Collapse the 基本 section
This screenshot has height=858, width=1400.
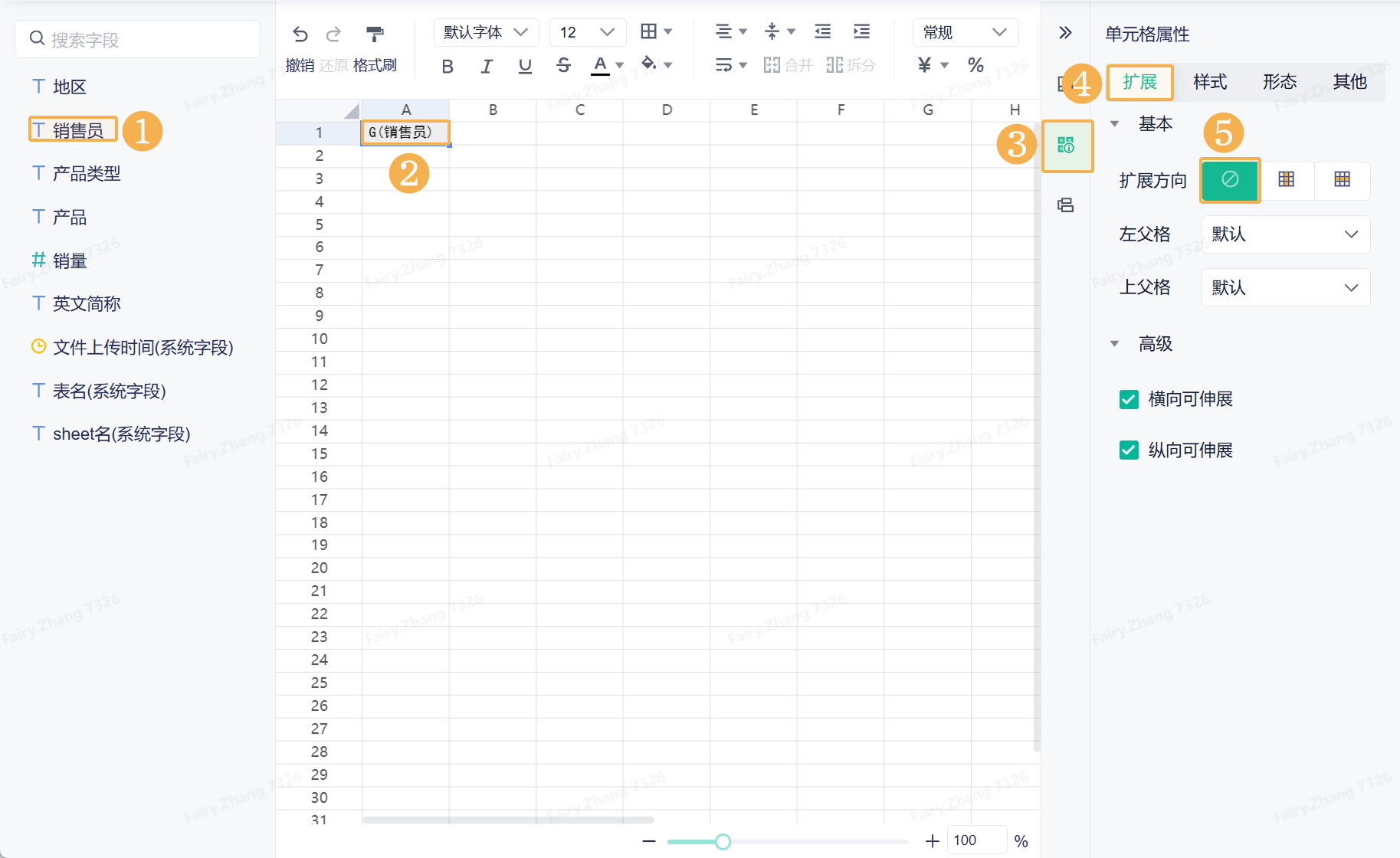(1115, 124)
